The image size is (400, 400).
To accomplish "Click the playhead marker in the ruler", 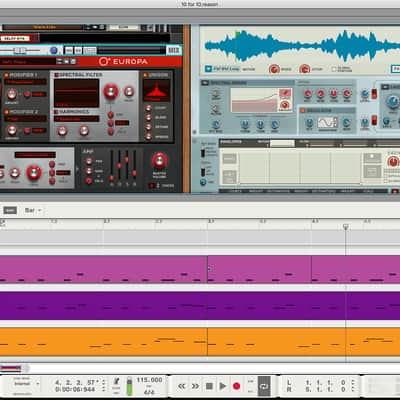I will pos(346,227).
